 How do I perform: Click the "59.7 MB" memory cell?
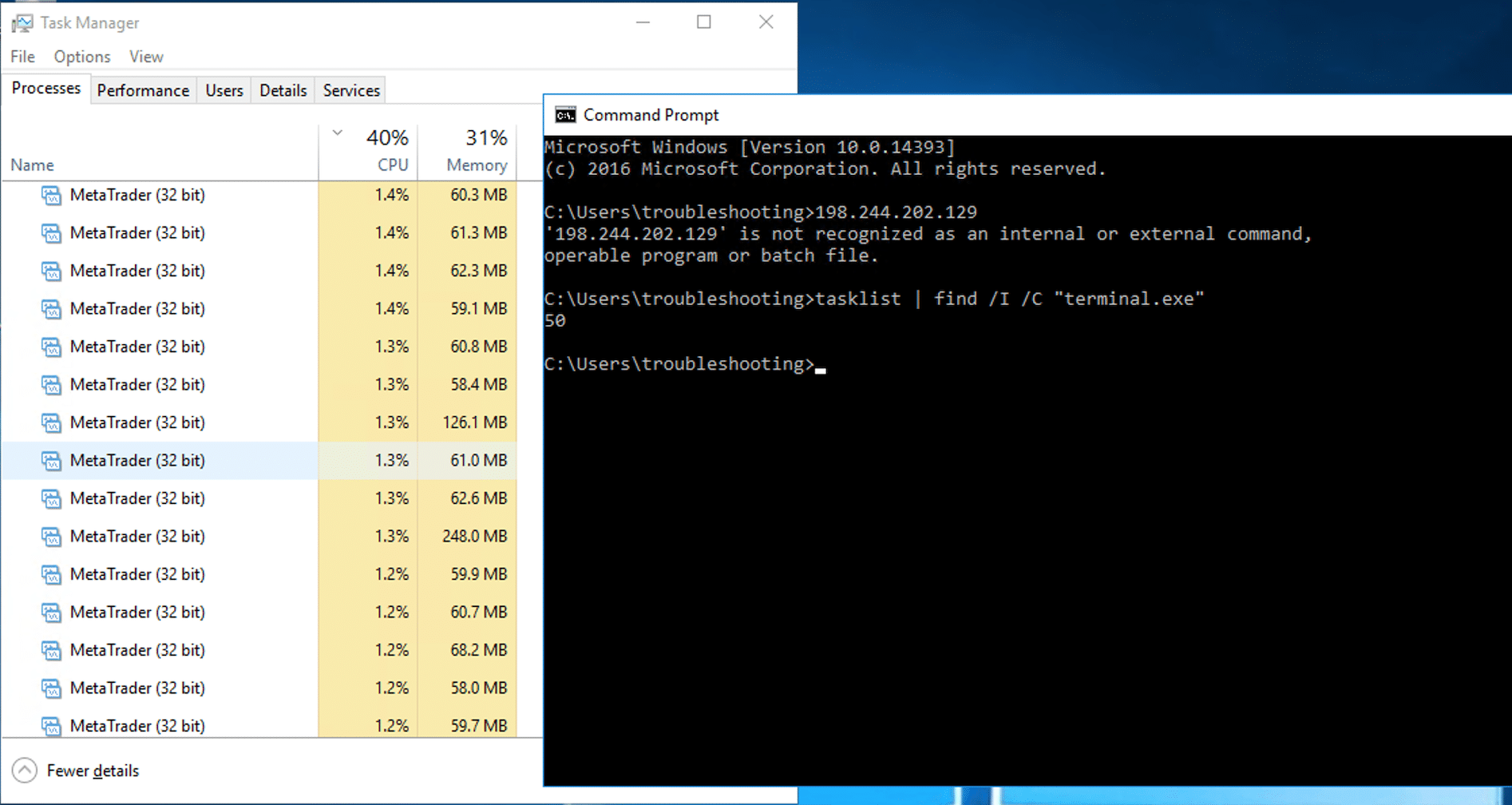(x=479, y=727)
